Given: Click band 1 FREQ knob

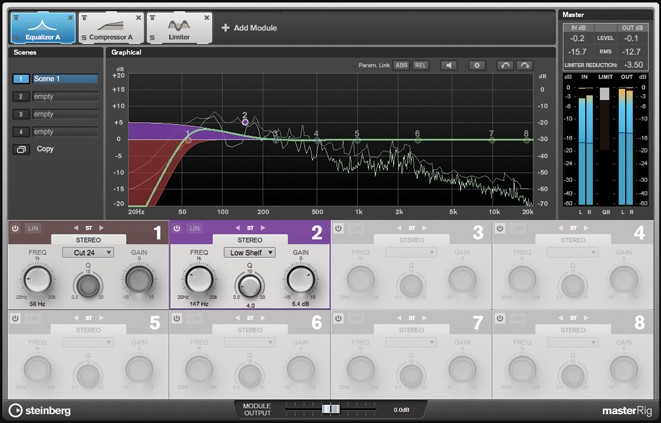Looking at the screenshot, I should [x=38, y=279].
